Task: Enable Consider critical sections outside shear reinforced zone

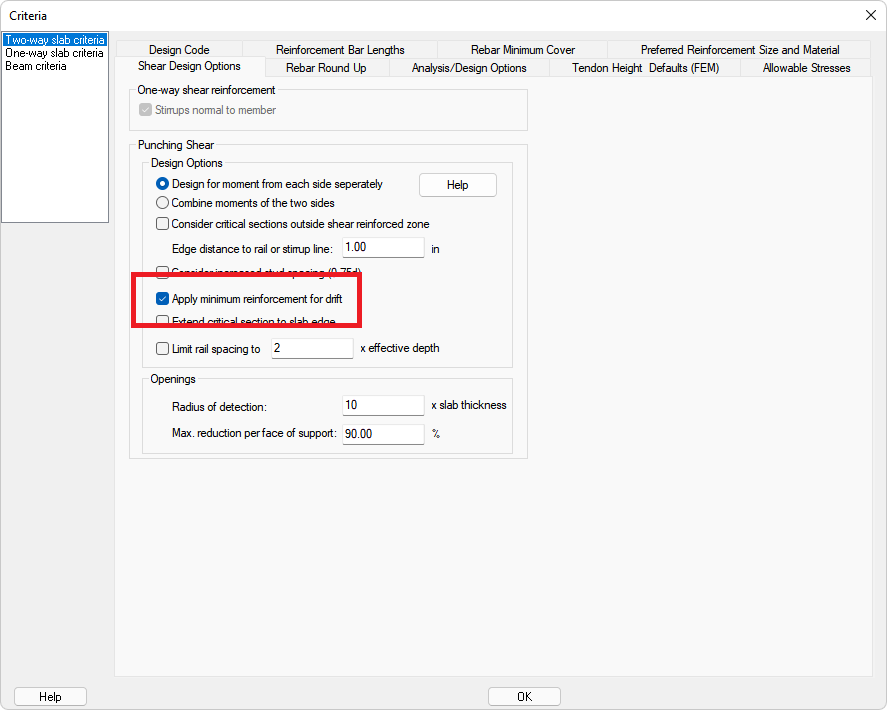Action: tap(163, 224)
